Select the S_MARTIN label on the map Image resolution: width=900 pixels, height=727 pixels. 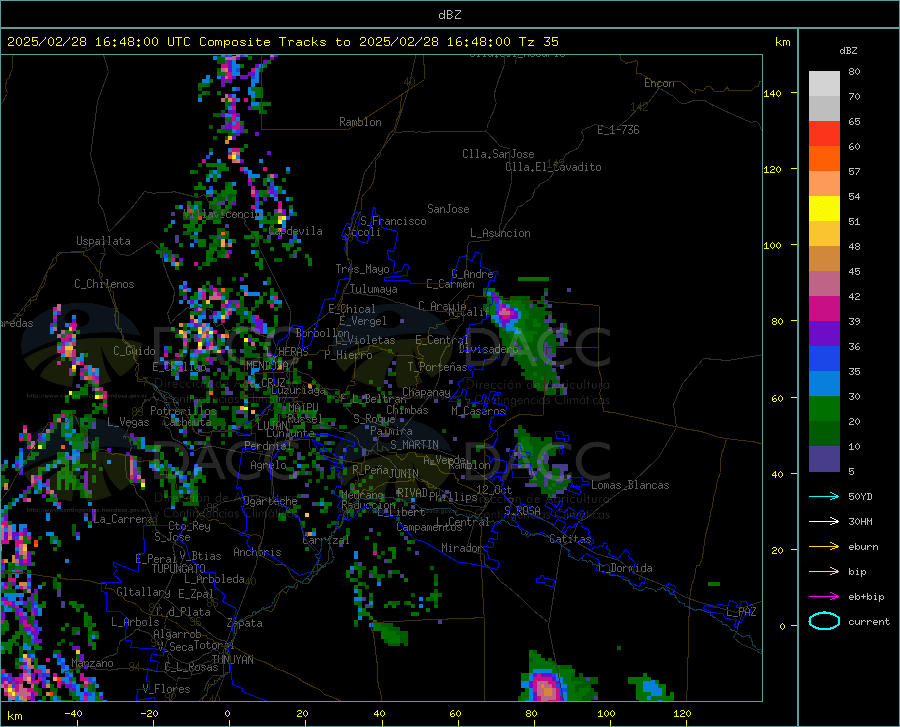[x=414, y=445]
